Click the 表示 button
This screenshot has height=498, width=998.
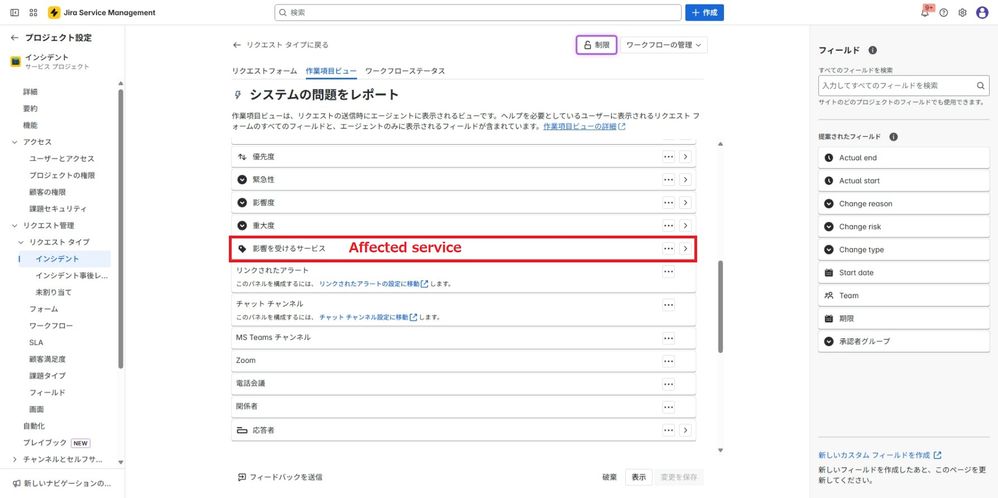coord(638,477)
